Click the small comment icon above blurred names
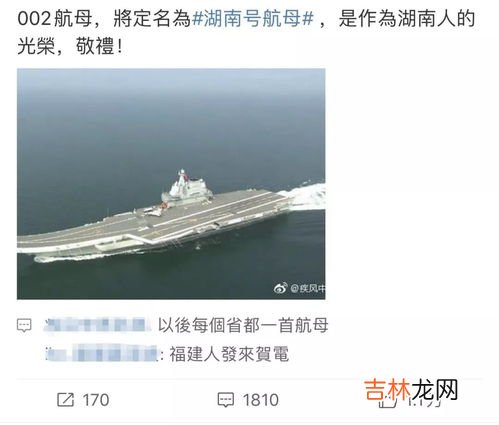 coord(24,325)
